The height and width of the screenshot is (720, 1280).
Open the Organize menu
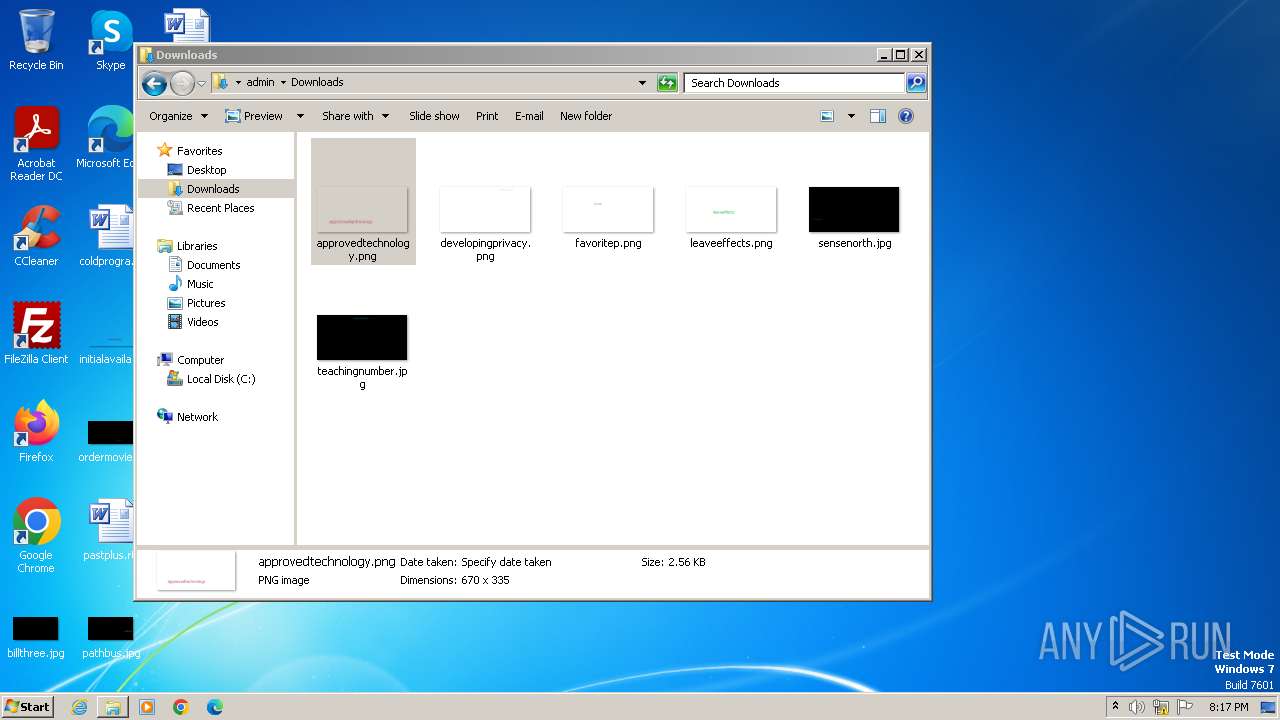(x=178, y=116)
